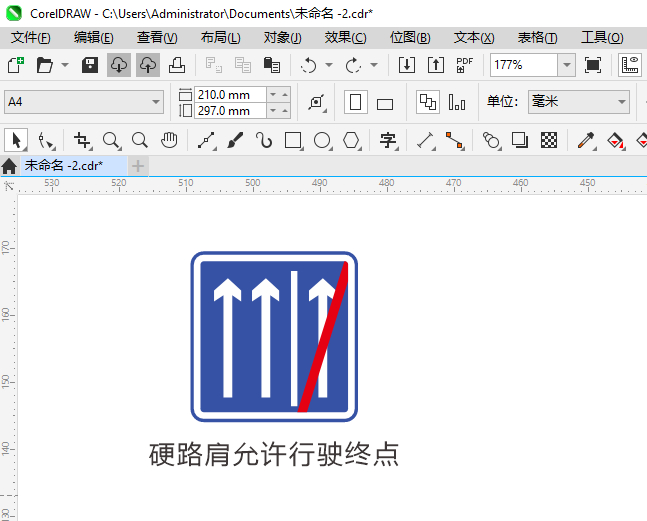
Task: Click the 210.0 mm page width field
Action: click(x=230, y=94)
